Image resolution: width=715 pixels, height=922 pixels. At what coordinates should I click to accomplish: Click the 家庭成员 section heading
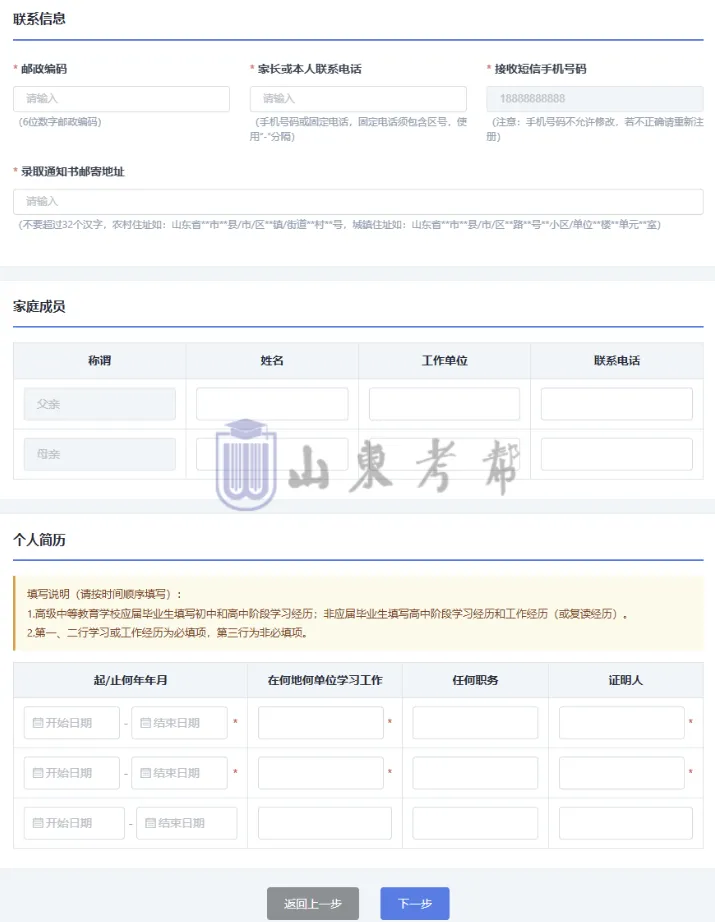[x=39, y=306]
